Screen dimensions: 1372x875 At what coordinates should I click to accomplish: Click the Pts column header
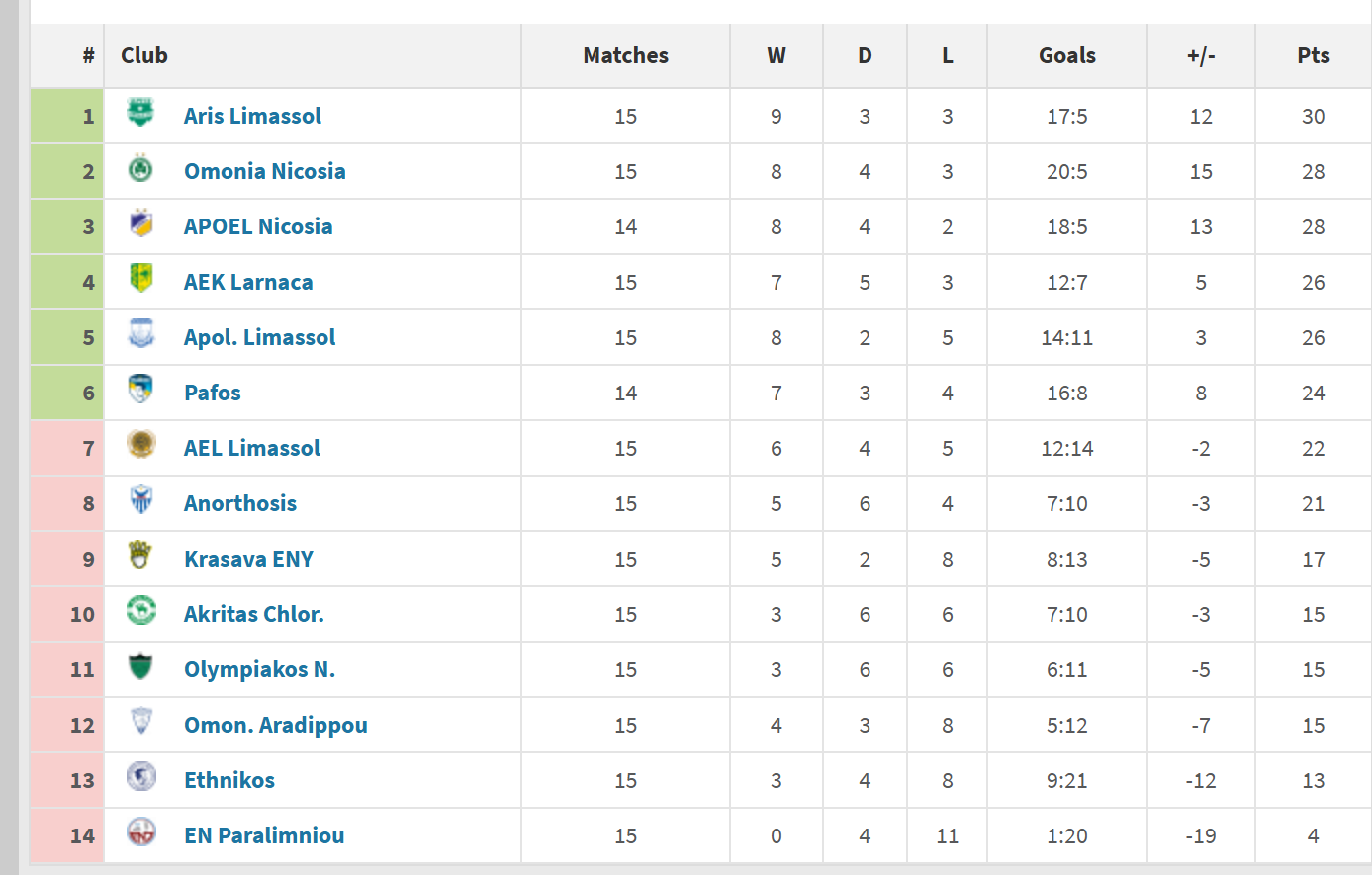tap(1313, 55)
